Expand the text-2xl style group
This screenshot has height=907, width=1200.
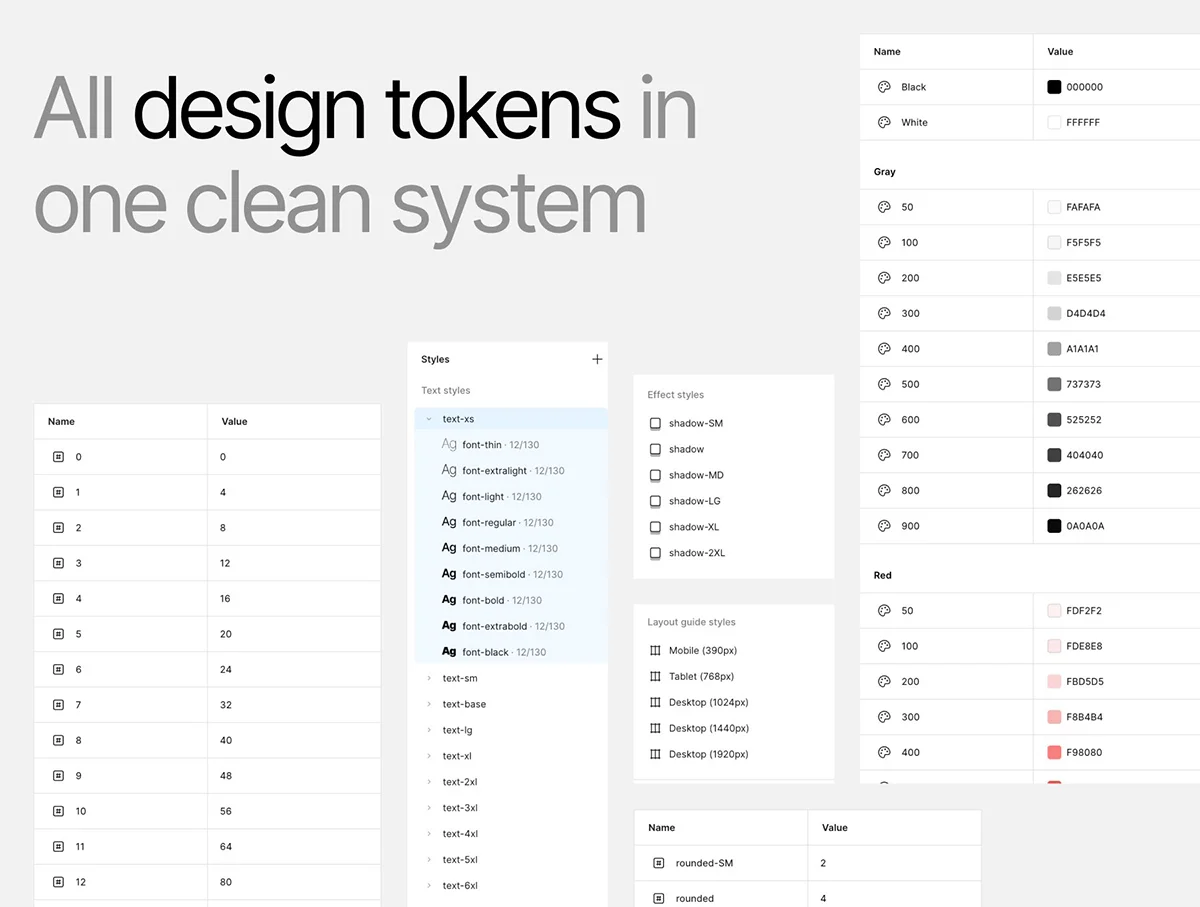click(429, 782)
